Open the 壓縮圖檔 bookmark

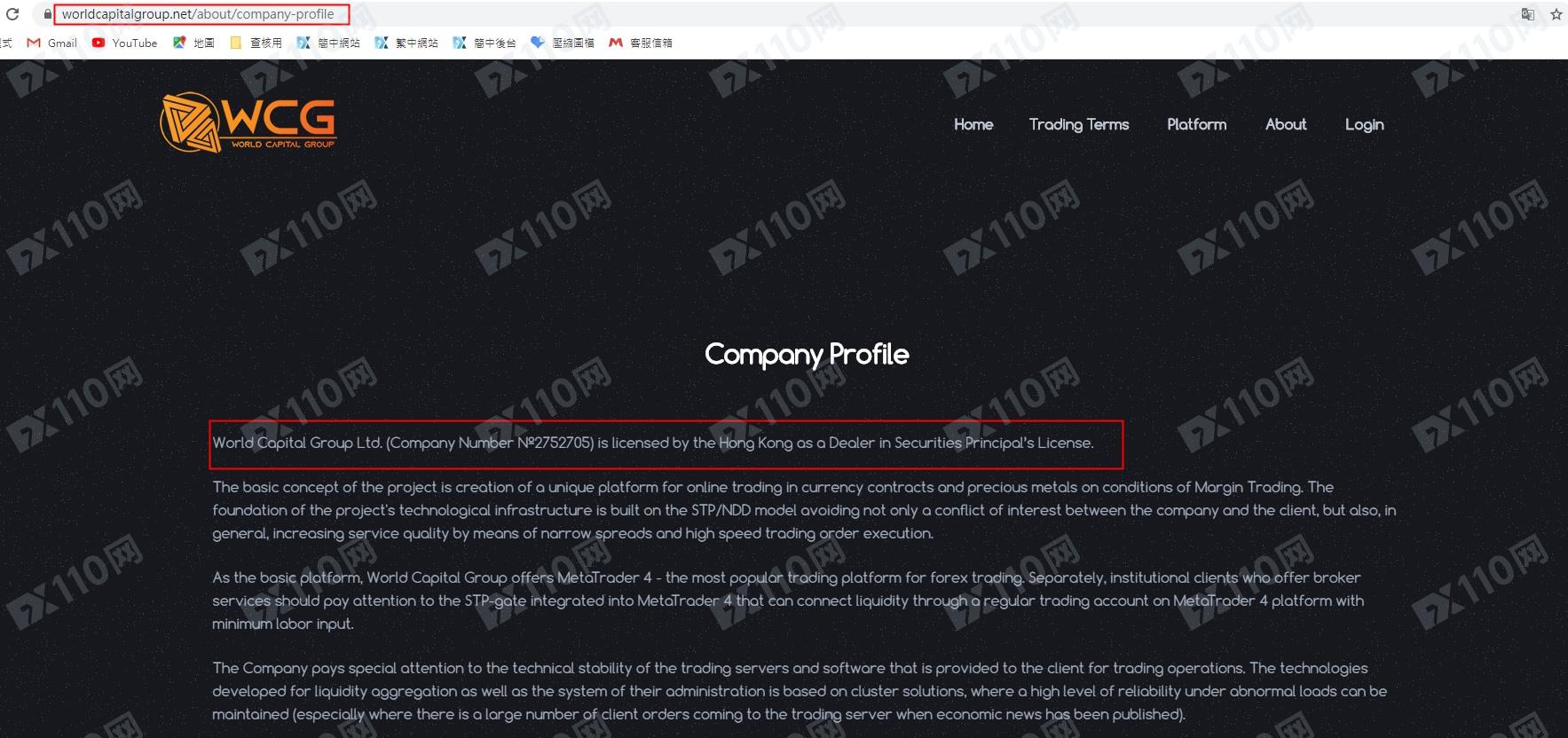(x=563, y=43)
